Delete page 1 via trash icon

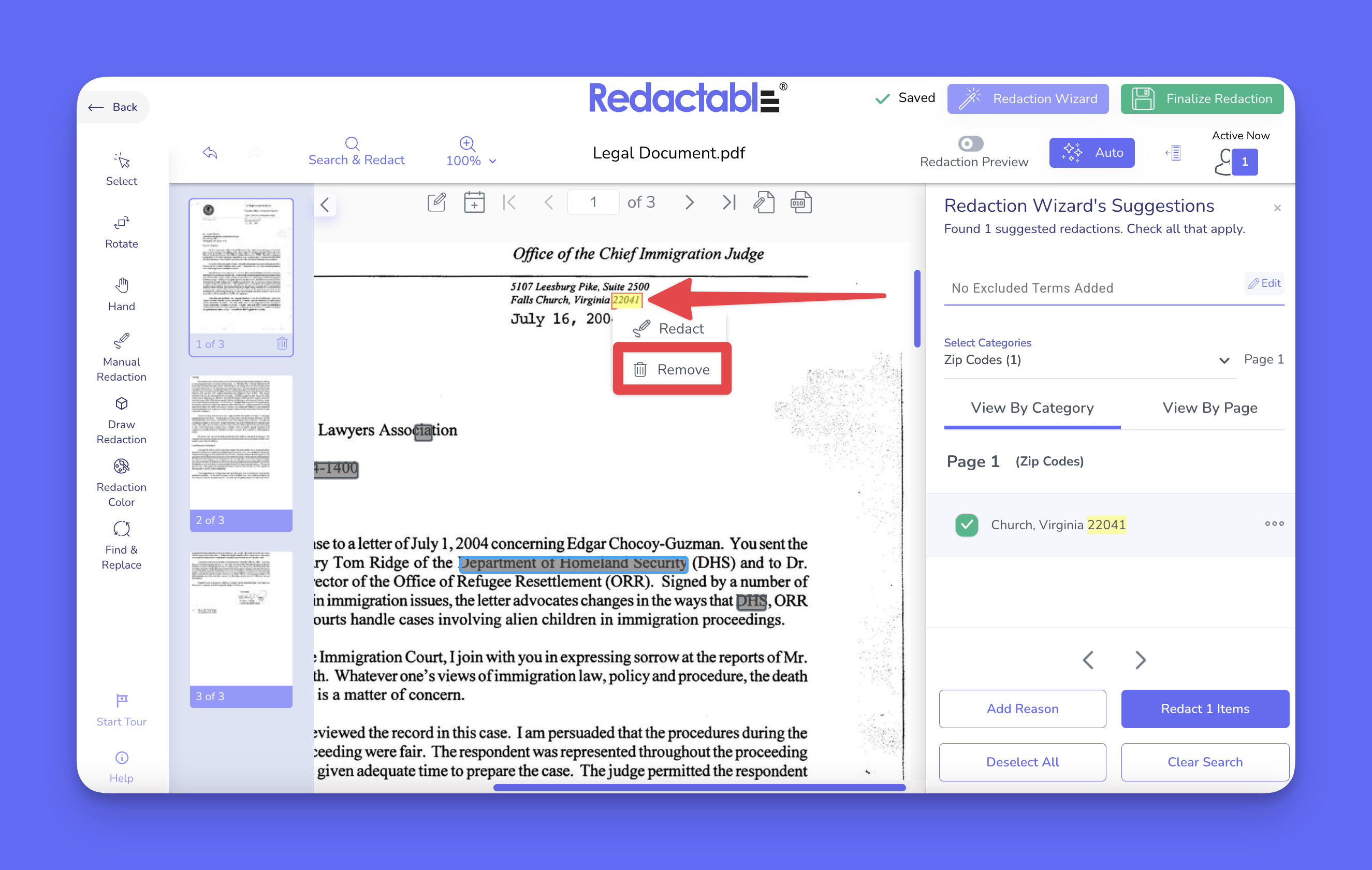coord(282,343)
